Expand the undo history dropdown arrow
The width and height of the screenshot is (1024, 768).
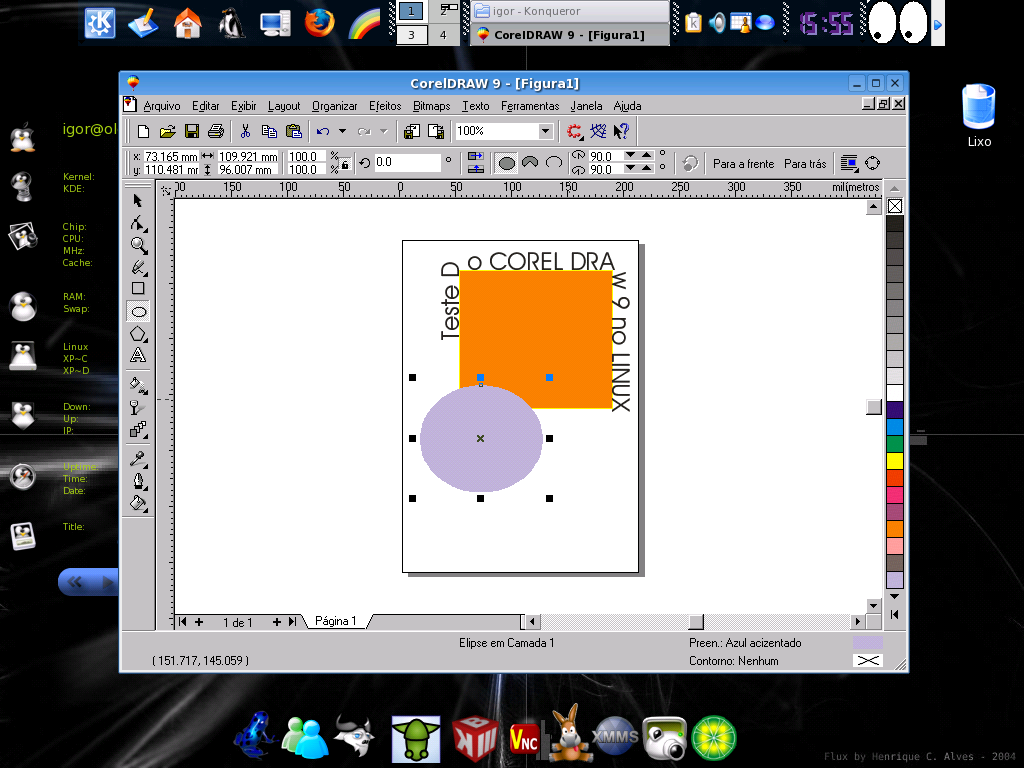[x=342, y=131]
